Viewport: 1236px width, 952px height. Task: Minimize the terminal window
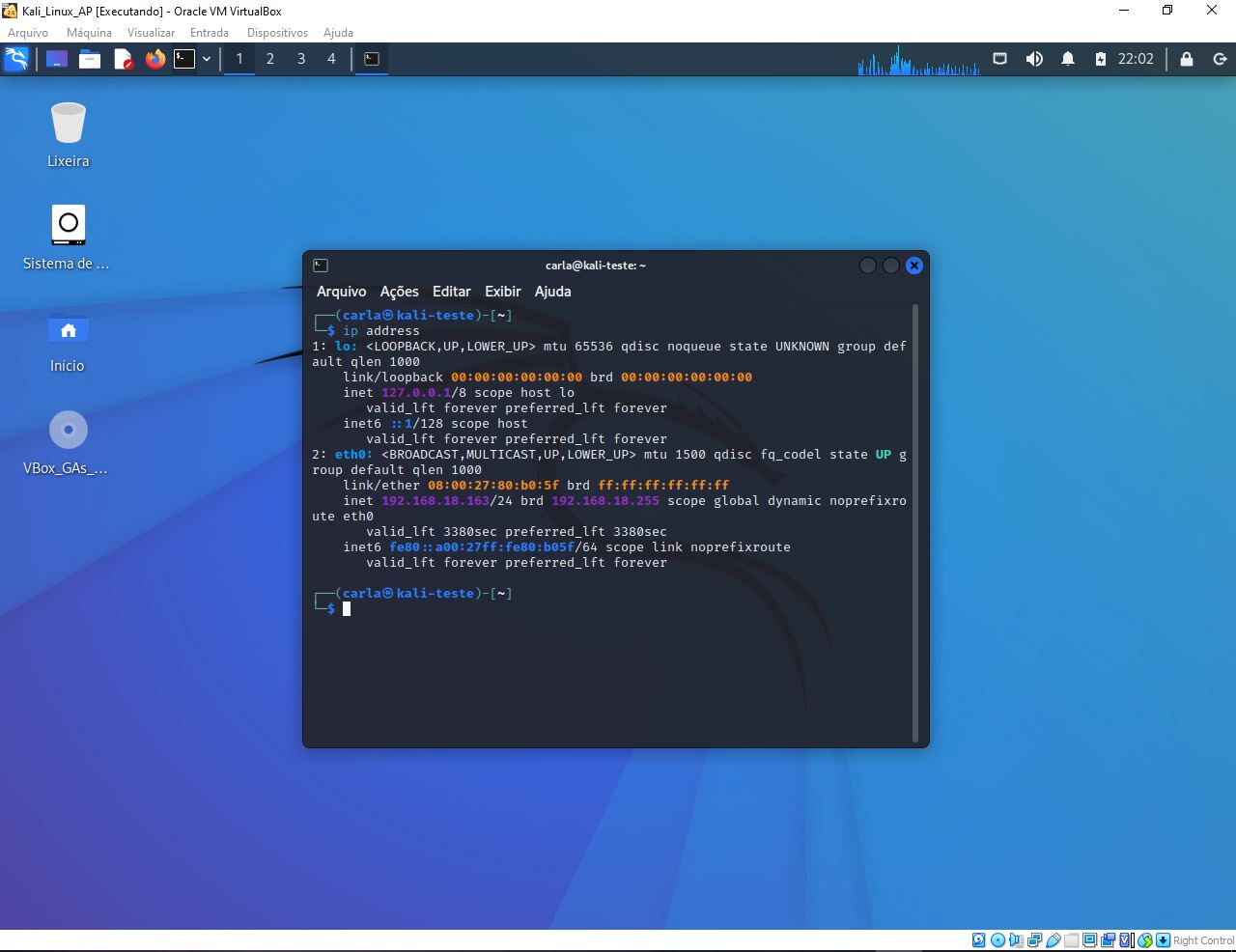868,266
